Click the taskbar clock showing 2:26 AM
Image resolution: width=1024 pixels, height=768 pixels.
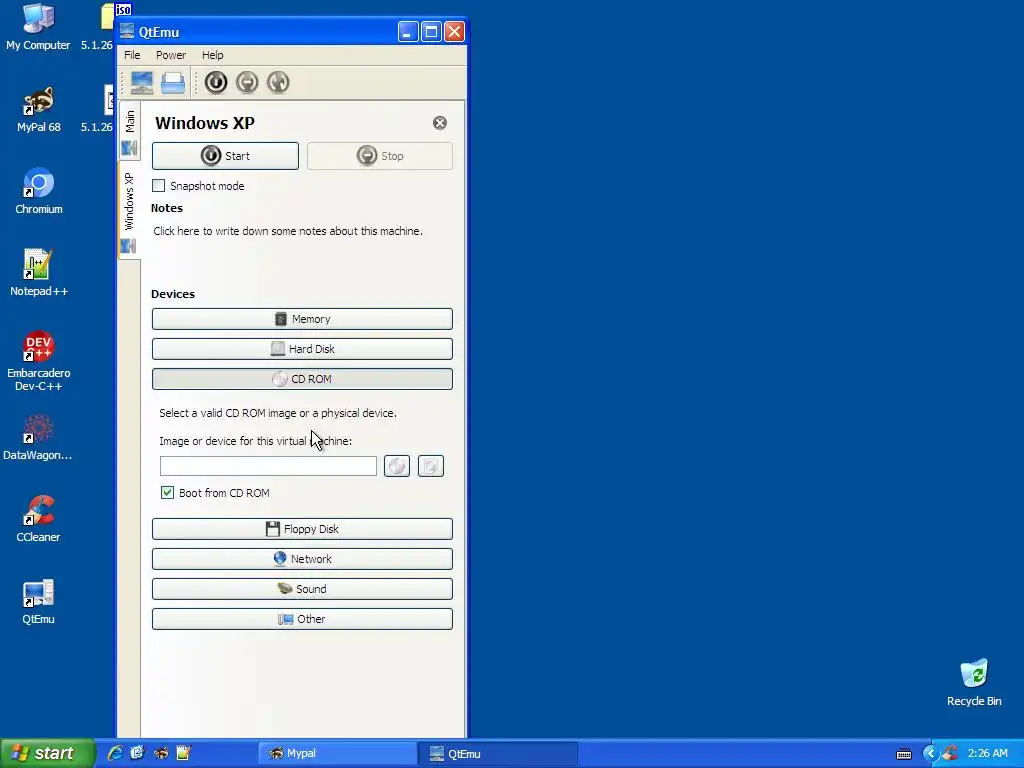987,754
